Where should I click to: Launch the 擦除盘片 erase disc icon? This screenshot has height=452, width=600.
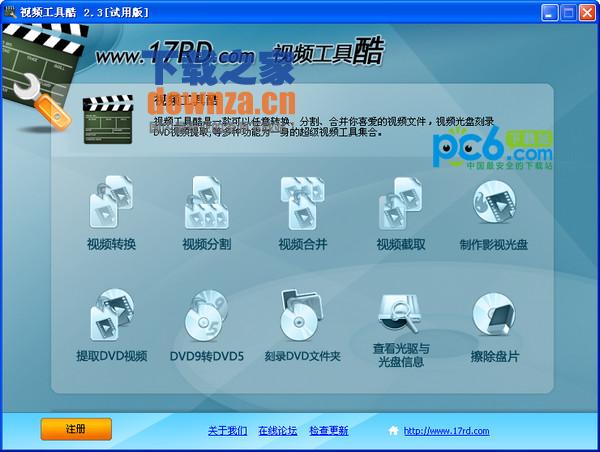click(x=494, y=314)
